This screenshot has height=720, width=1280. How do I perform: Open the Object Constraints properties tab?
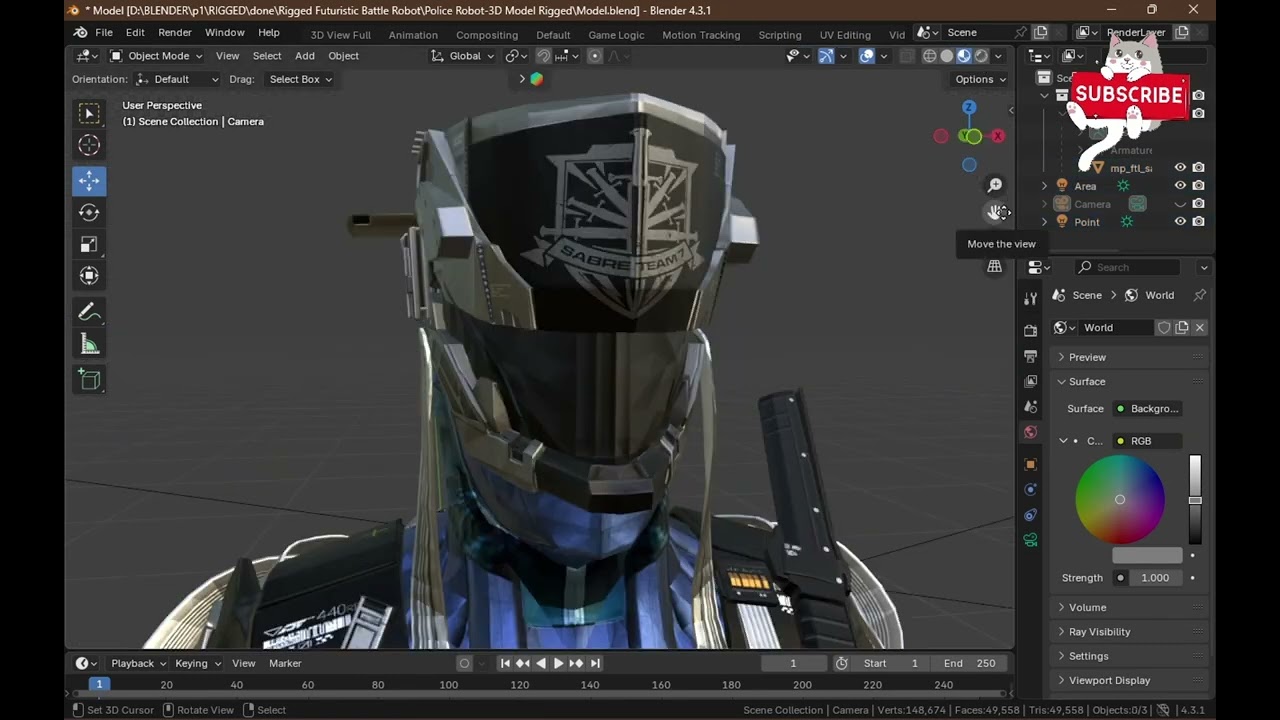1031,515
